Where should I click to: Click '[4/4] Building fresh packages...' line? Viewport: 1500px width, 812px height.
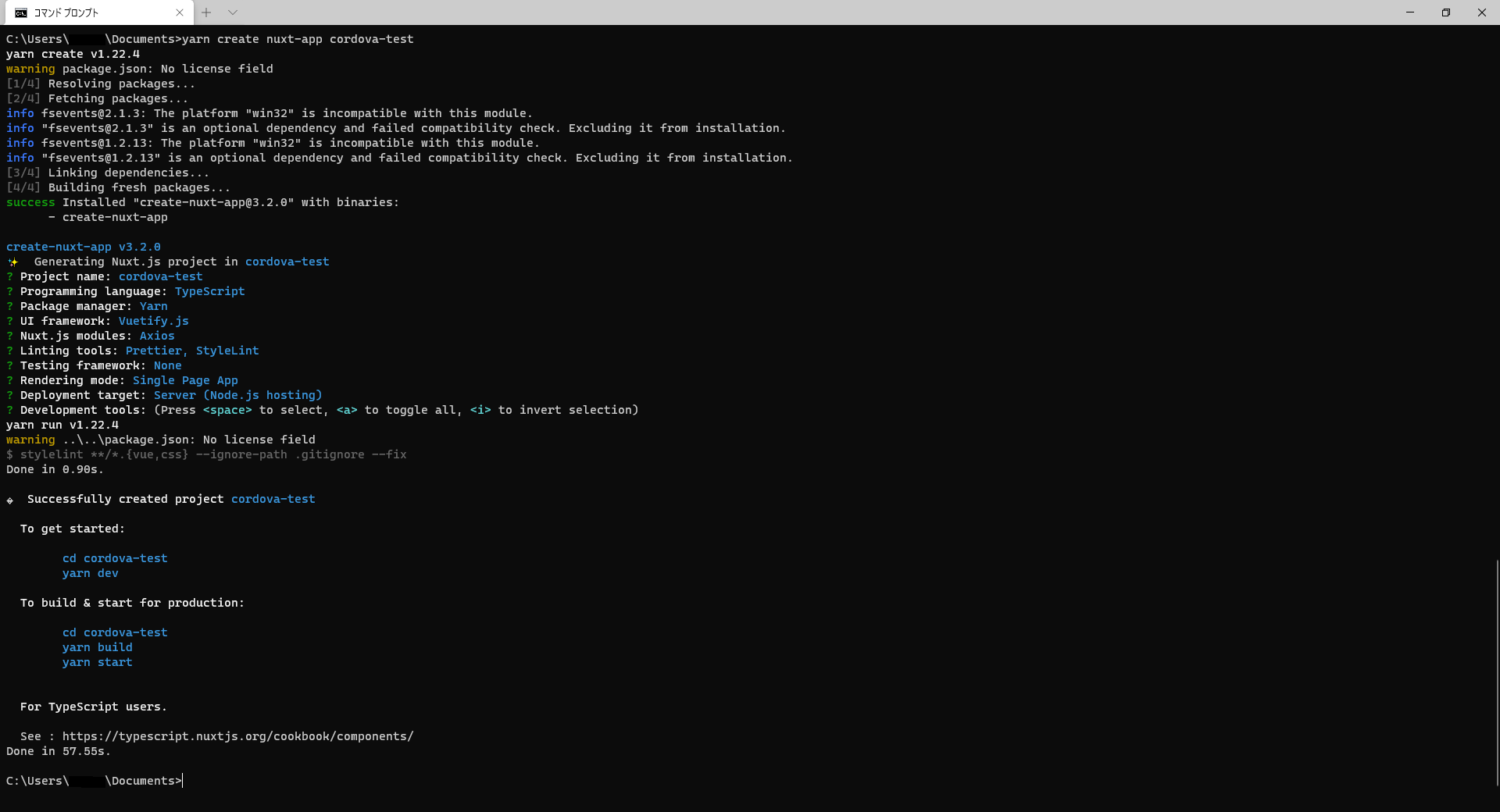point(118,187)
